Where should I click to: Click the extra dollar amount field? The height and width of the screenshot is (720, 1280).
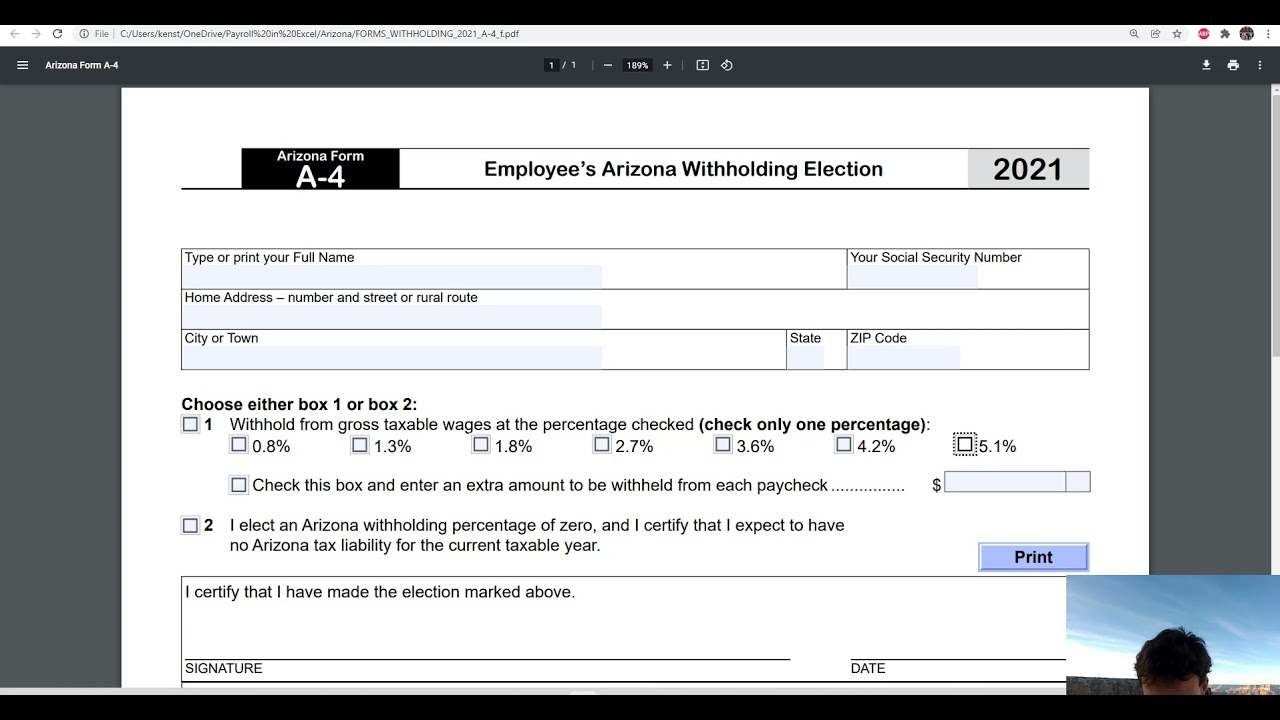pyautogui.click(x=1005, y=483)
